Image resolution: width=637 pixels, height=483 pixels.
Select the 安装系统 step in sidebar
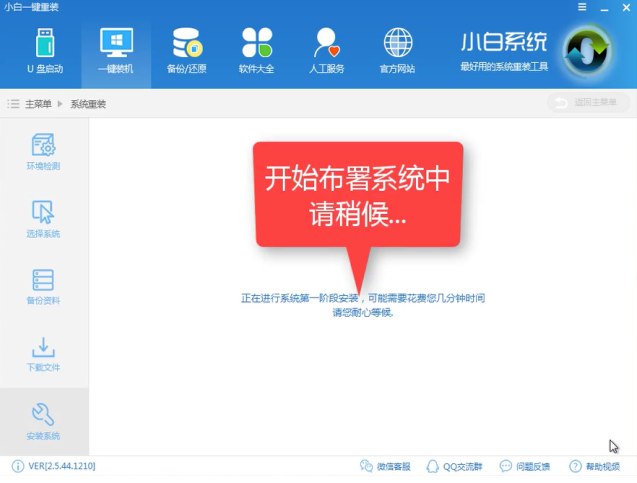pos(43,422)
